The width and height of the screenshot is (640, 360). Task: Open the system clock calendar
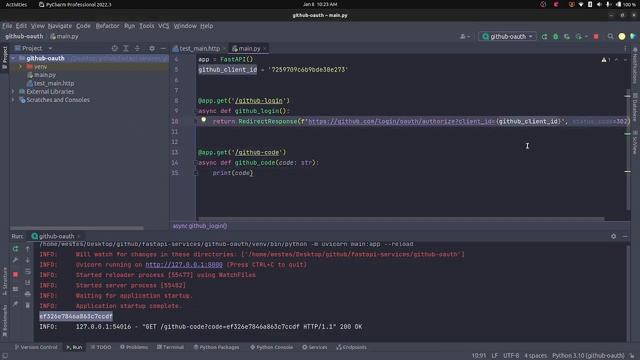coord(320,4)
